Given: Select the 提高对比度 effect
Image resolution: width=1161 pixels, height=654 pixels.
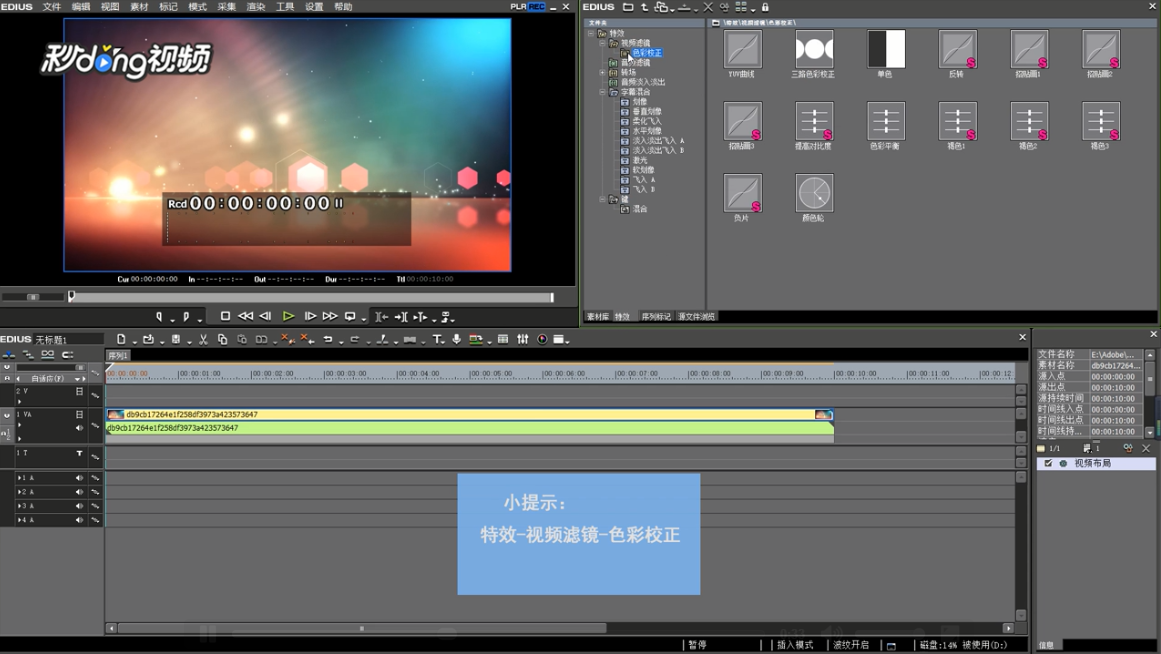Looking at the screenshot, I should [x=814, y=121].
